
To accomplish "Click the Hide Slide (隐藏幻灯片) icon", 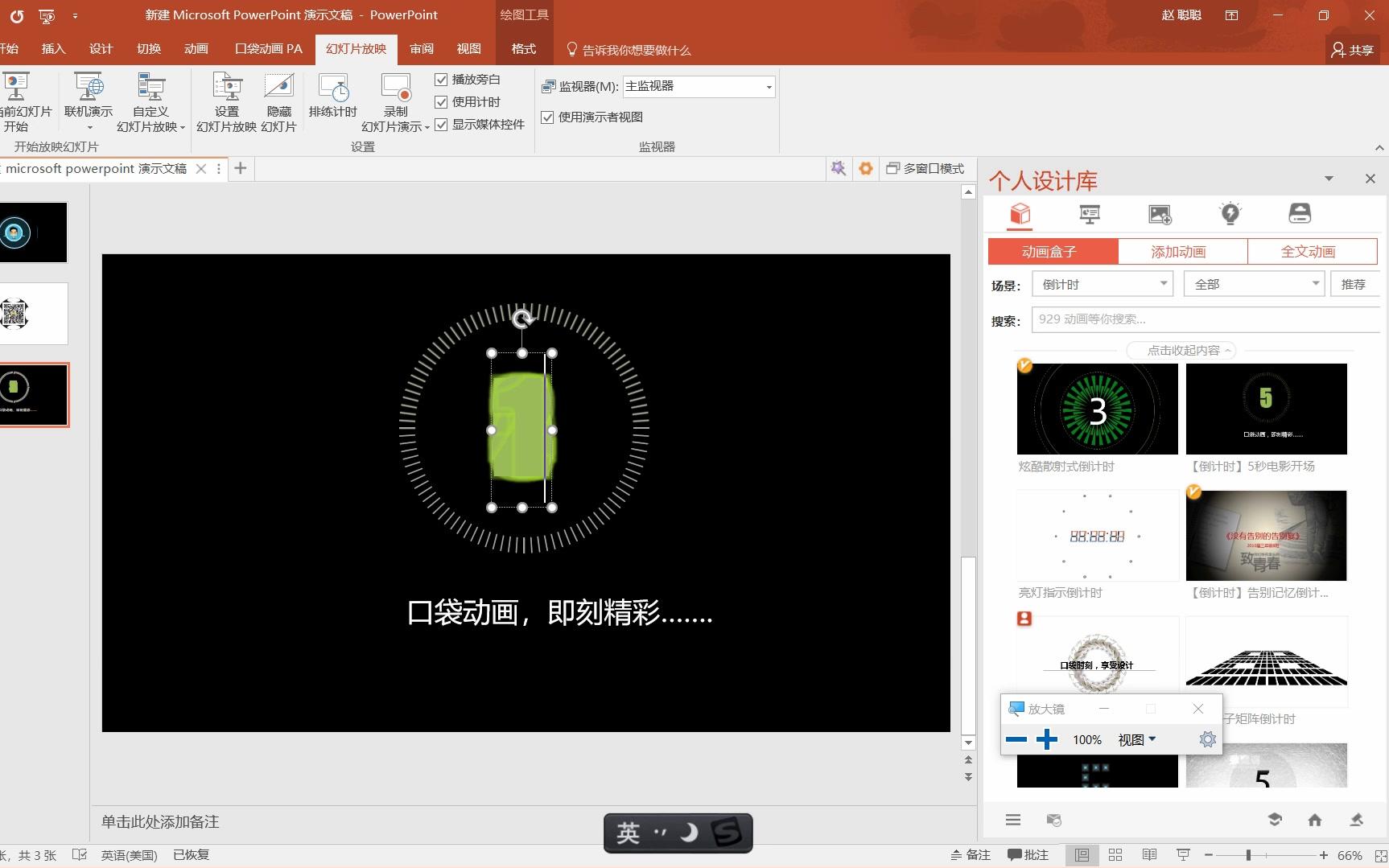I will pyautogui.click(x=278, y=88).
